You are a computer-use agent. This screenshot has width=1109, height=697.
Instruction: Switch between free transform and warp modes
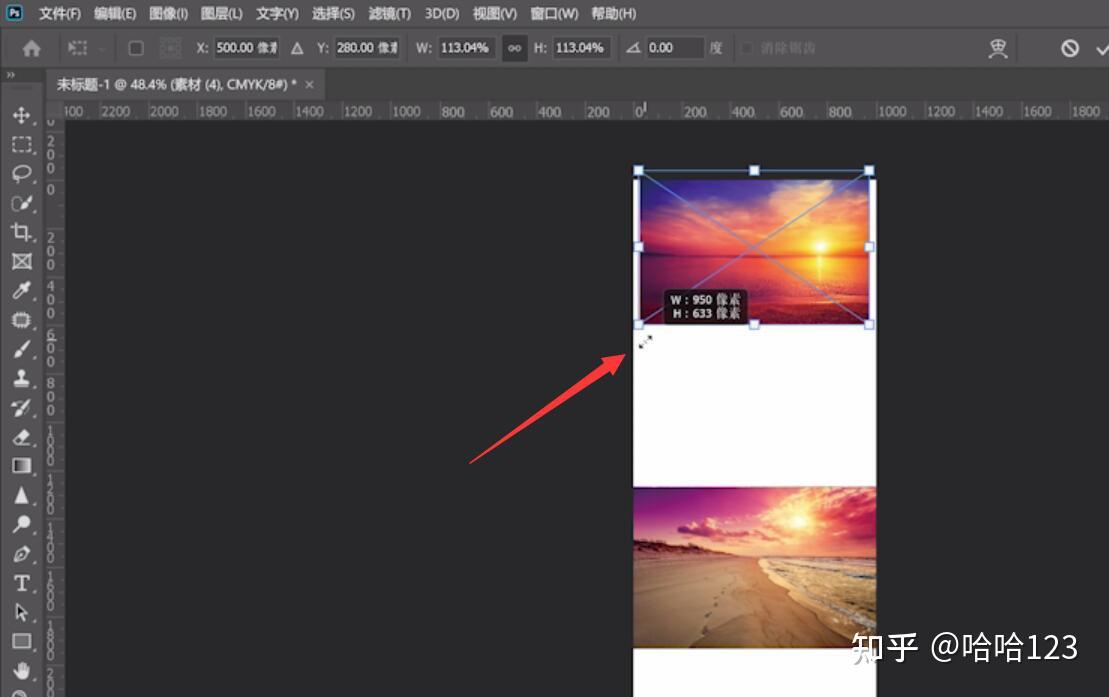(x=997, y=47)
